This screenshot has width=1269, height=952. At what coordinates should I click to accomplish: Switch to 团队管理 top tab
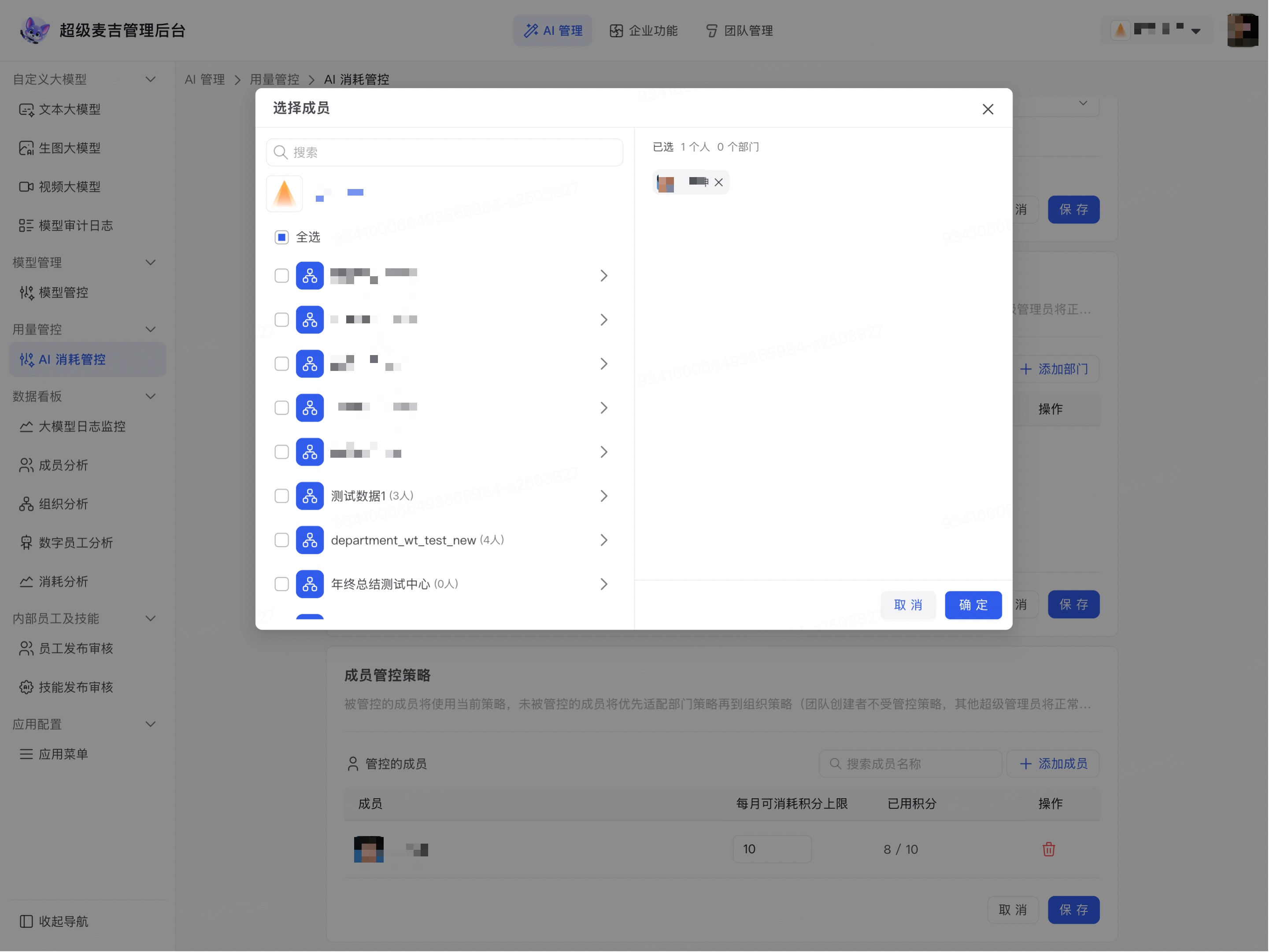coord(739,30)
